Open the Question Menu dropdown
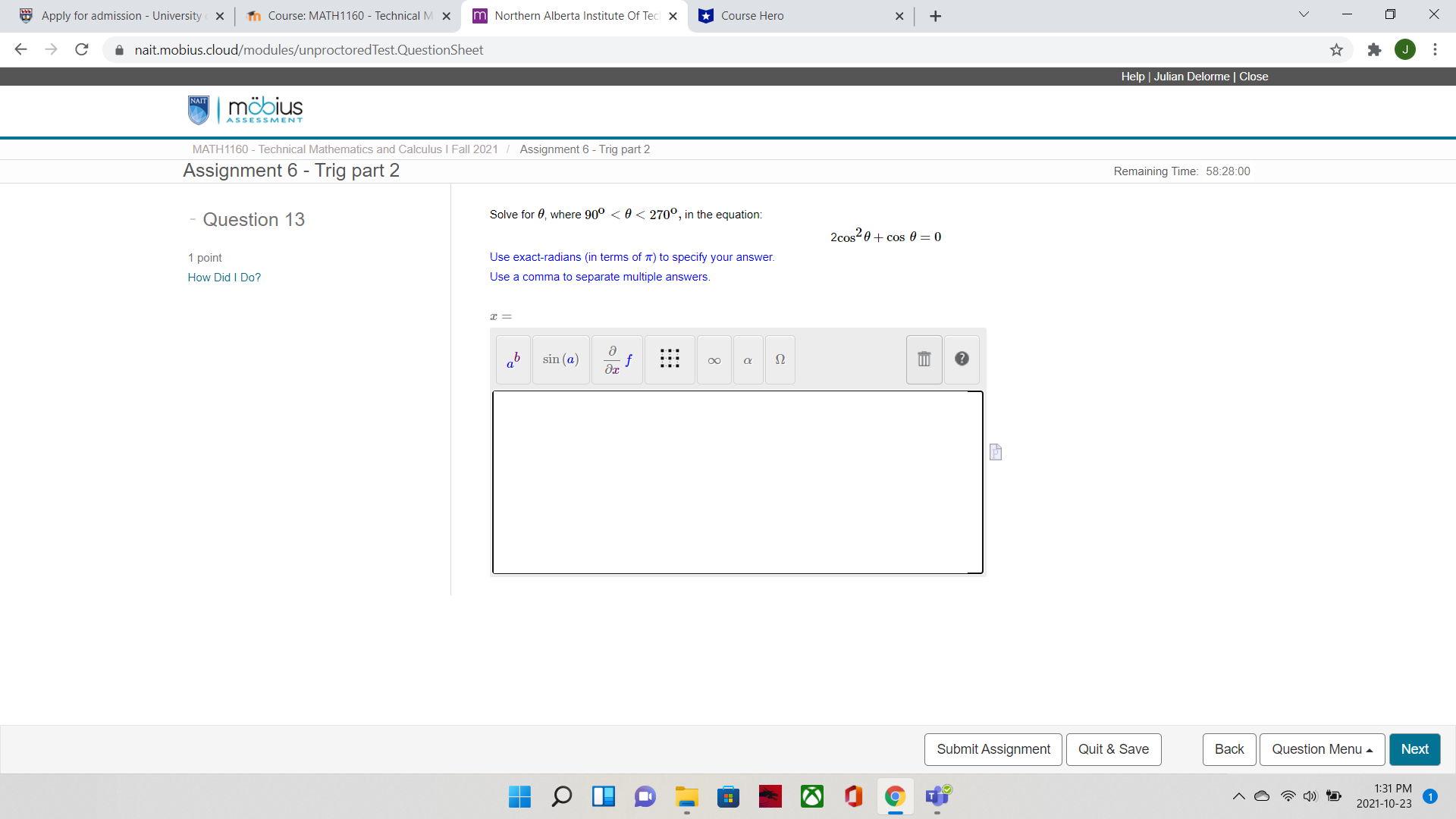This screenshot has height=819, width=1456. tap(1321, 749)
